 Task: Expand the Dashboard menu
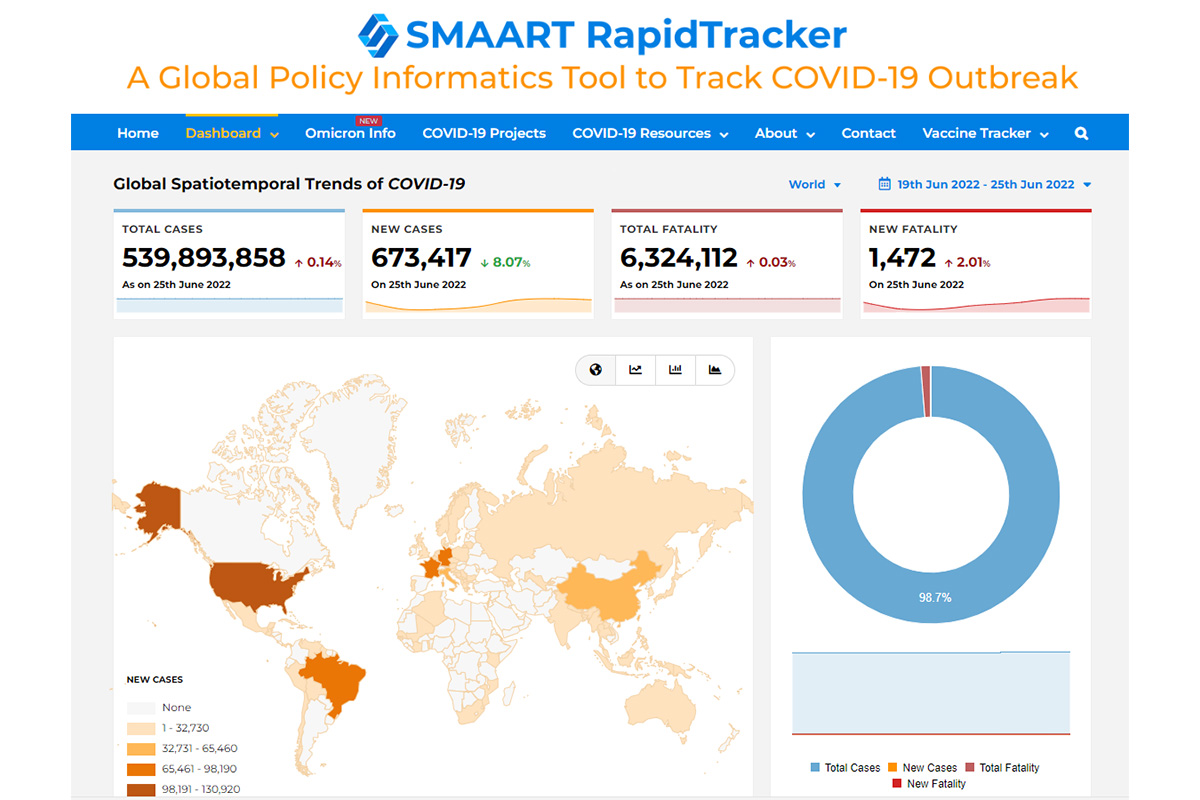coord(232,133)
